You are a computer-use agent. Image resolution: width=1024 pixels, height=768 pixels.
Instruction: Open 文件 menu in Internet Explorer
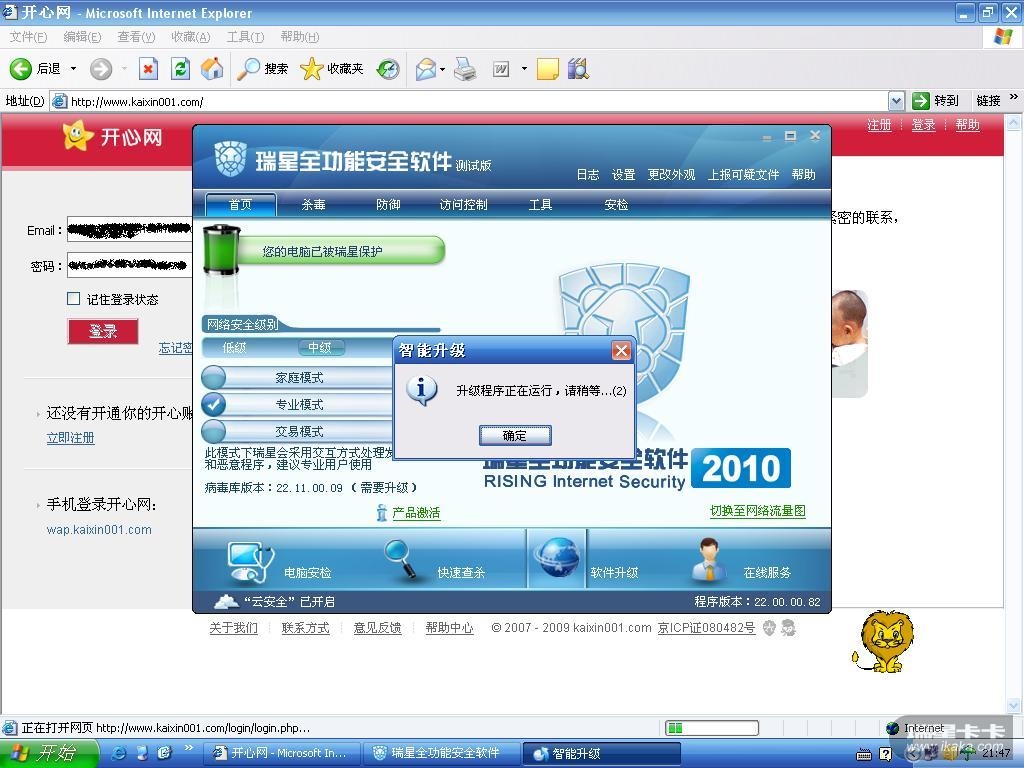(28, 37)
